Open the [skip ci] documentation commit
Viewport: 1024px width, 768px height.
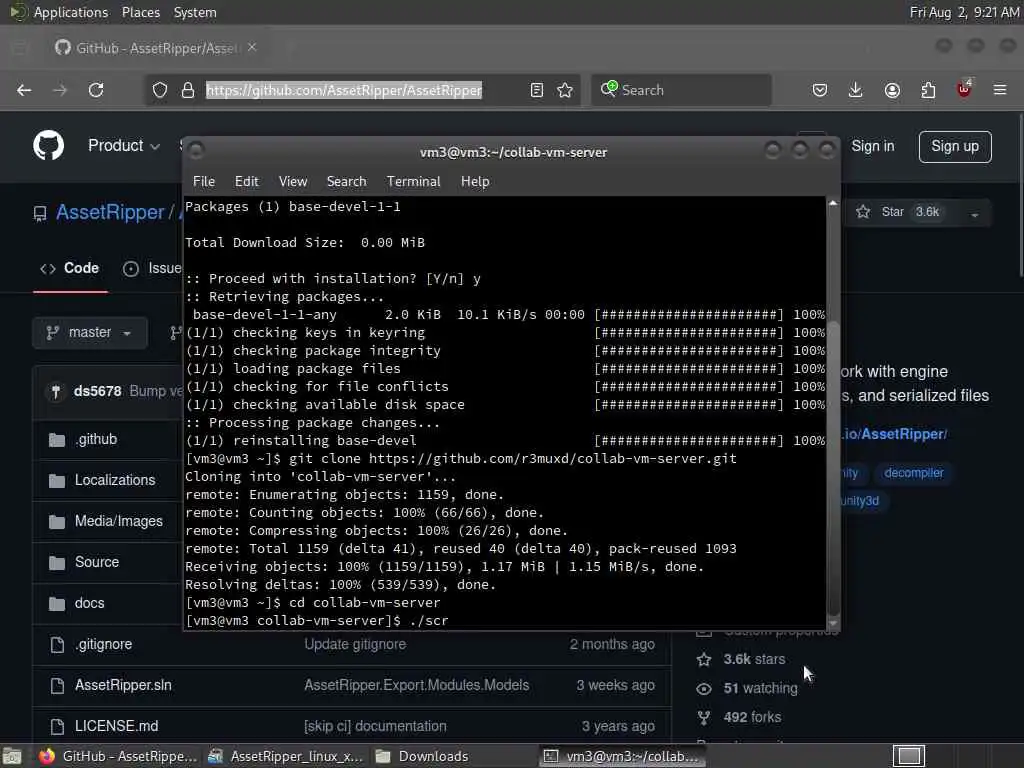(x=375, y=726)
